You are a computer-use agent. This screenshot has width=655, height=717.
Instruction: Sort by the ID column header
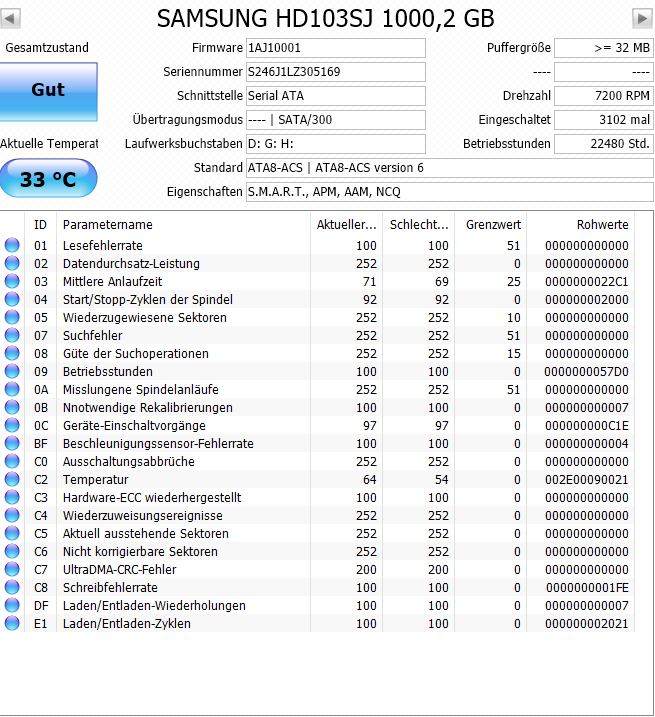(40, 225)
